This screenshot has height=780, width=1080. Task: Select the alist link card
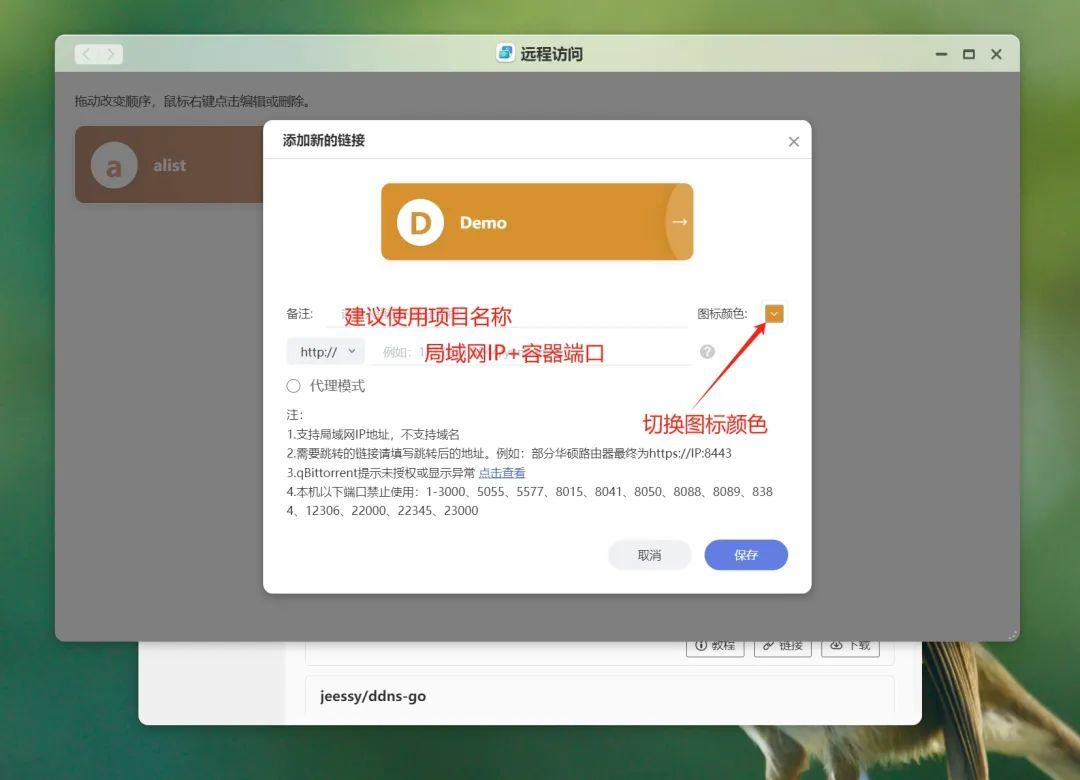coord(169,165)
